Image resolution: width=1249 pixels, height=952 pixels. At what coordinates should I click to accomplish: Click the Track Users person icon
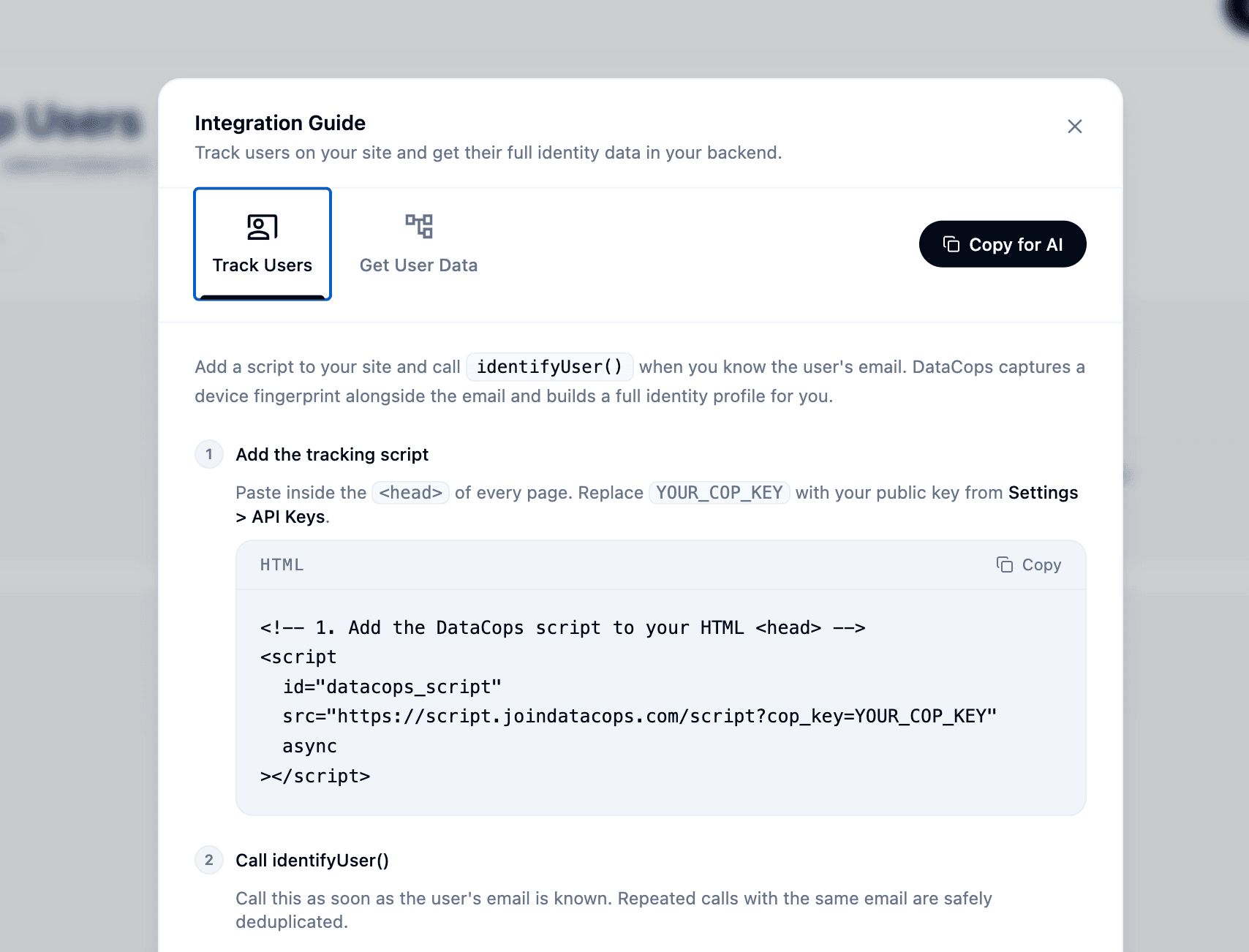(x=263, y=227)
